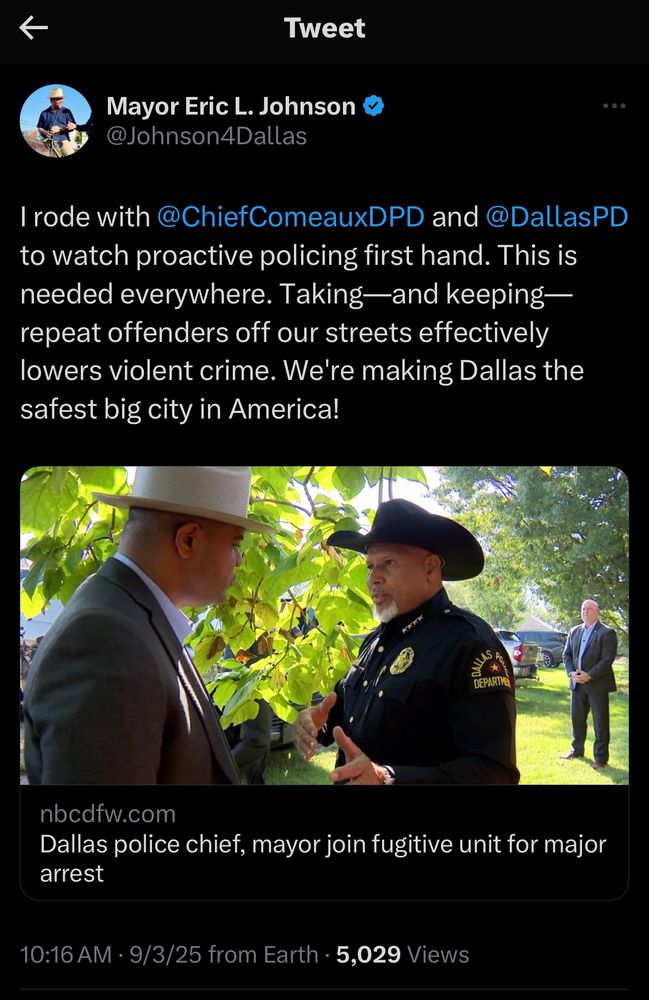
Task: Select the 'from Earth' location label
Action: click(x=263, y=955)
